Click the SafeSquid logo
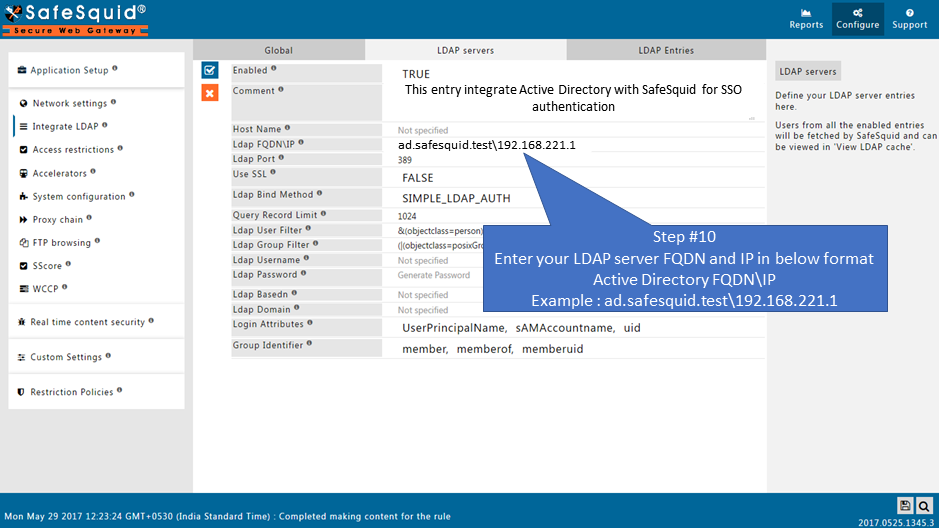The width and height of the screenshot is (939, 528). [75, 19]
